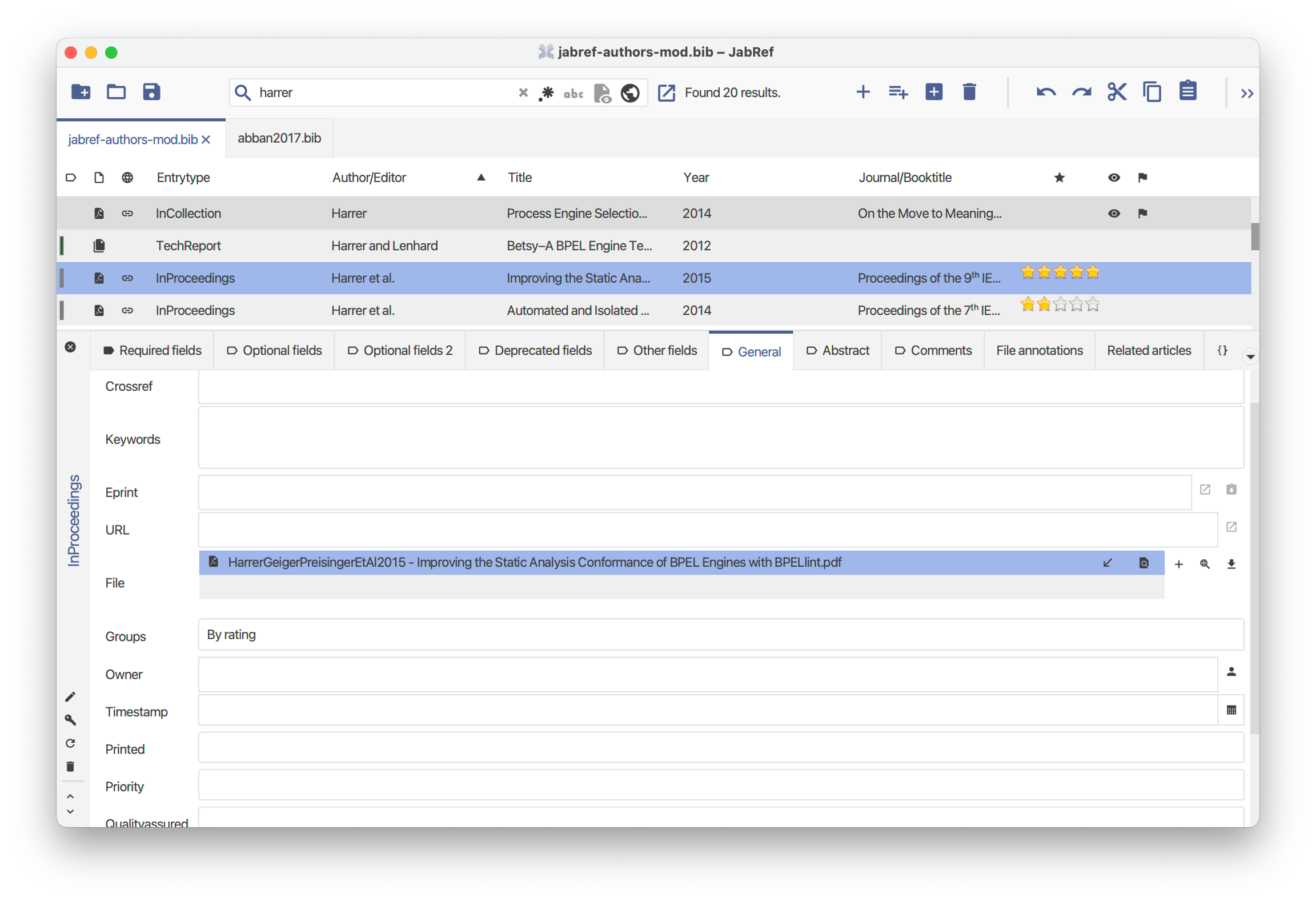Click the New library icon
The image size is (1316, 902).
pyautogui.click(x=81, y=92)
